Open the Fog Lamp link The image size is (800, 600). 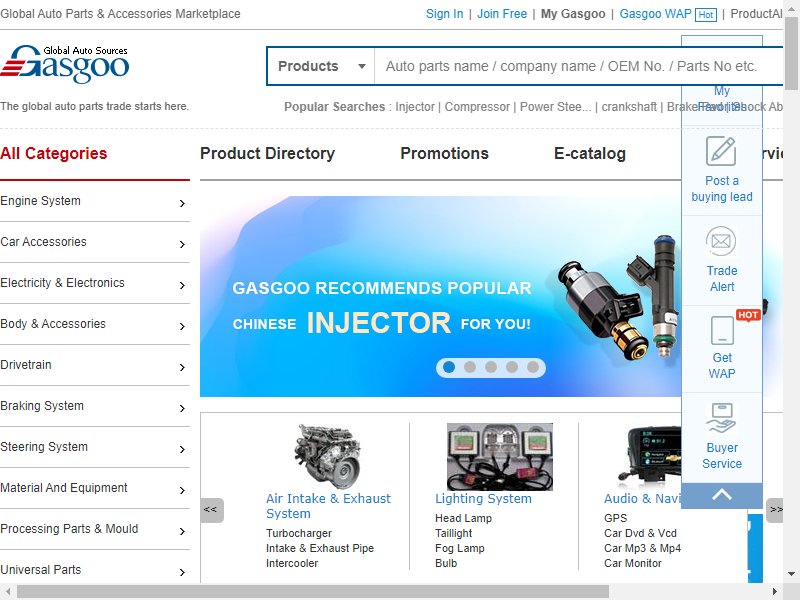click(x=459, y=548)
